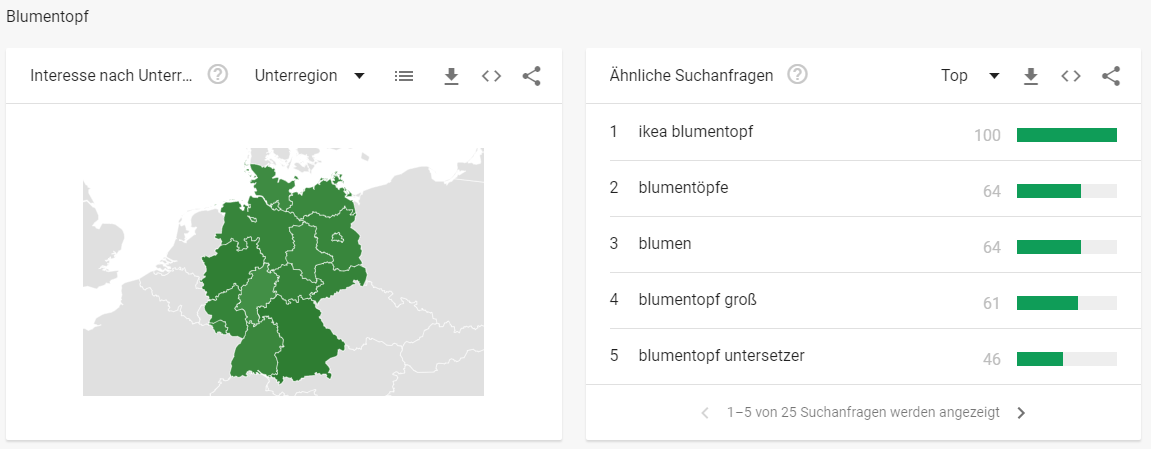Click the green bar for ikea blumentopf
Viewport: 1151px width, 449px height.
click(1067, 135)
